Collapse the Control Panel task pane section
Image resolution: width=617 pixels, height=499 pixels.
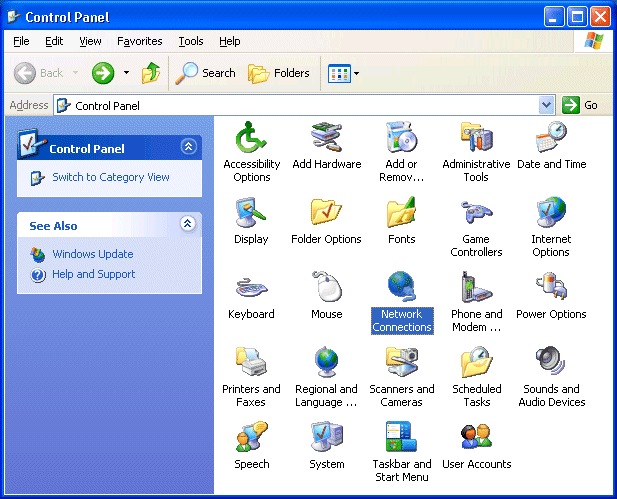point(188,147)
